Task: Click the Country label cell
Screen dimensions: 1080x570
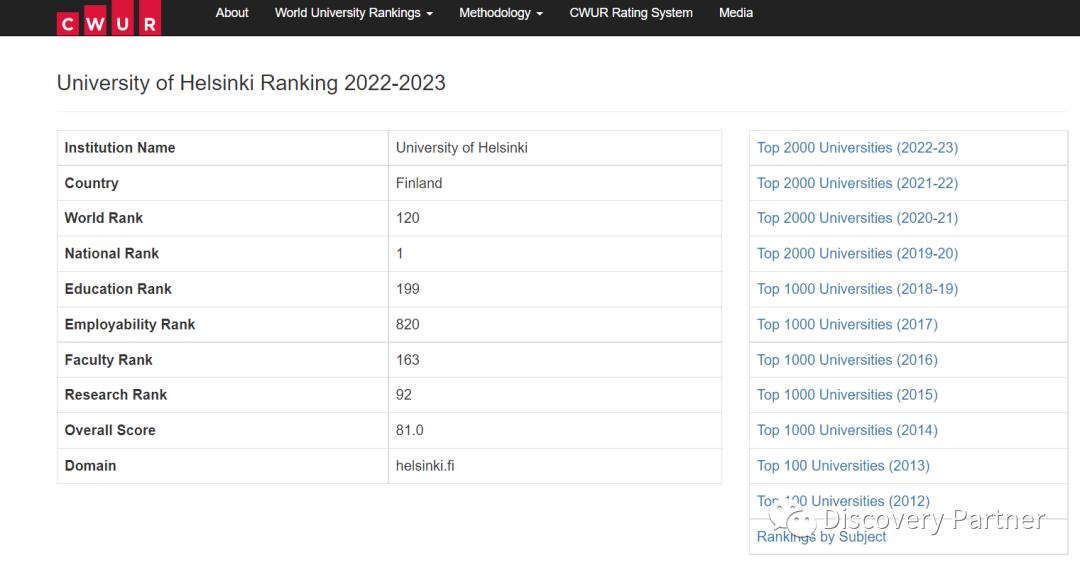Action: [x=222, y=183]
